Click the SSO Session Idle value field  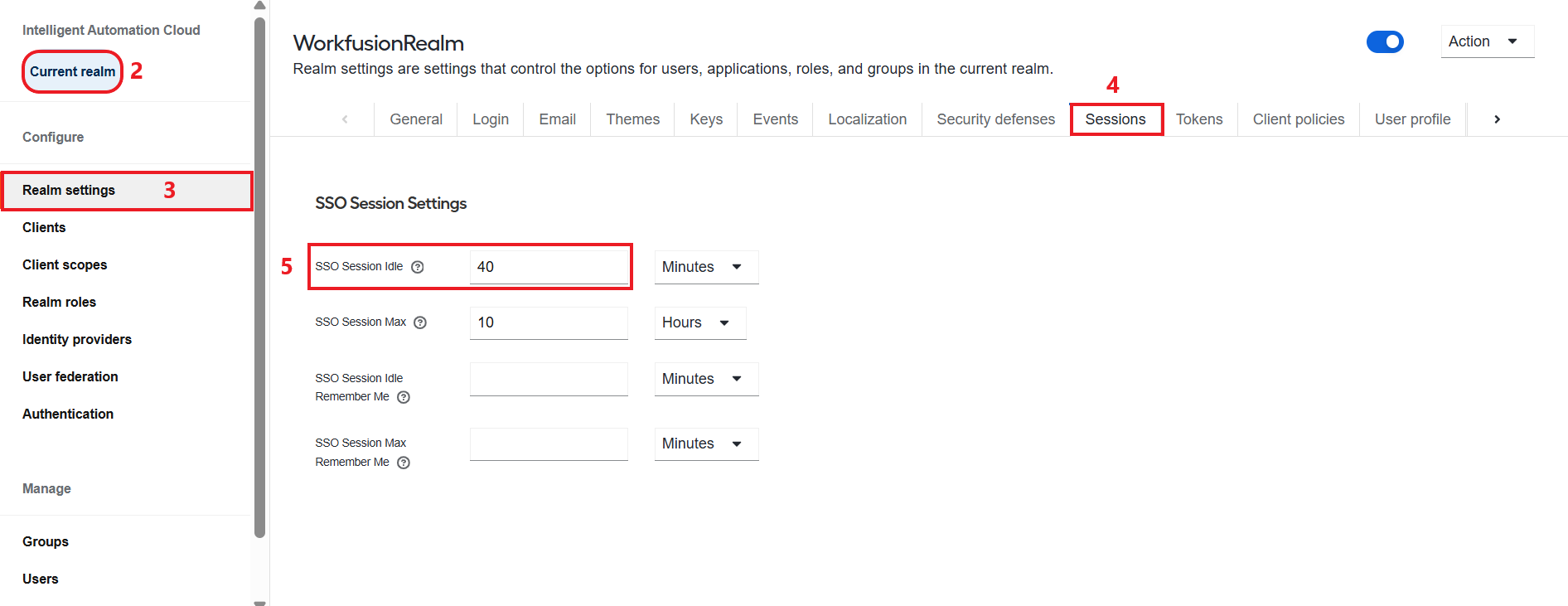[549, 267]
